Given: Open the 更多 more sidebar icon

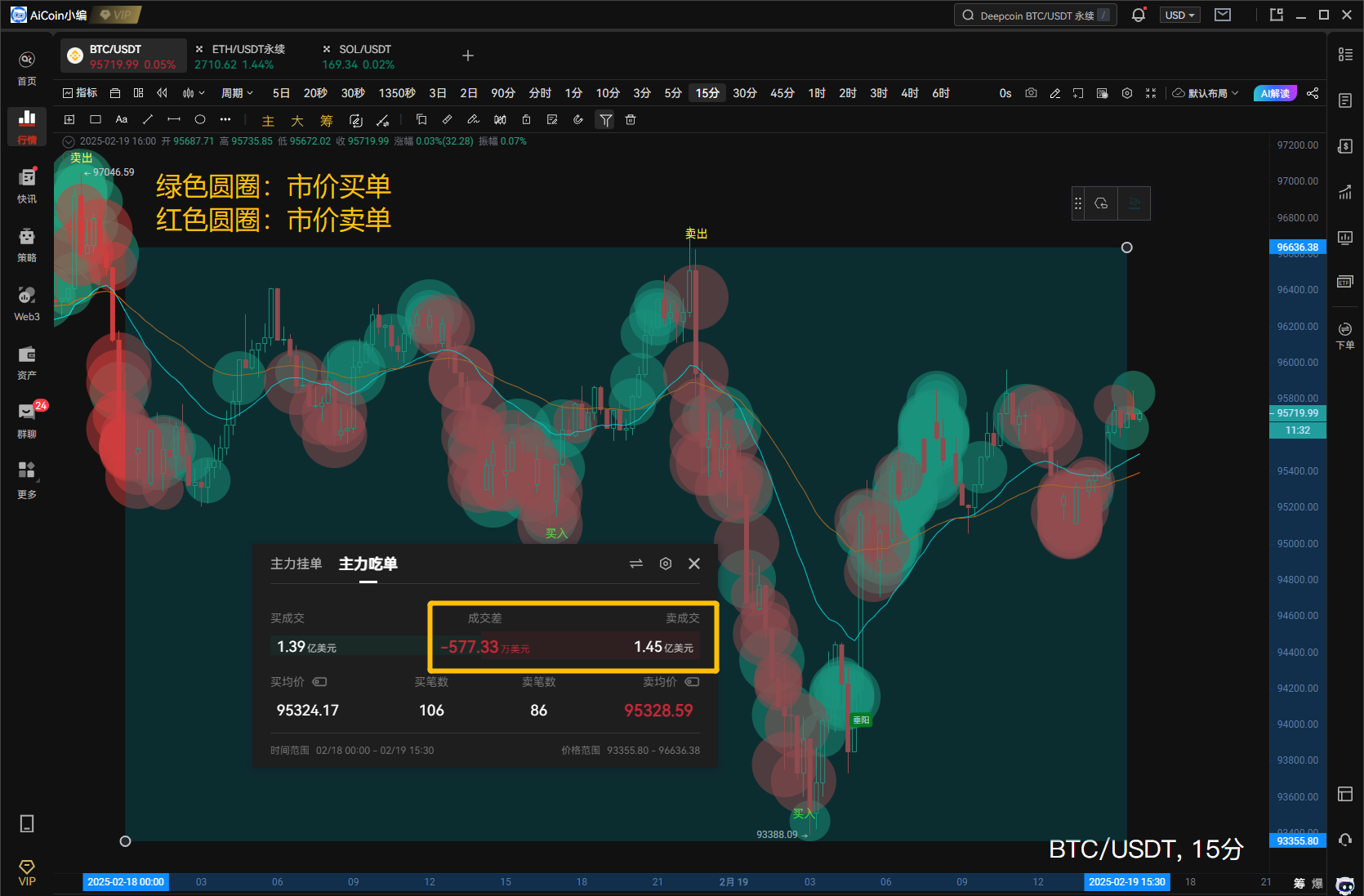Looking at the screenshot, I should 27,480.
